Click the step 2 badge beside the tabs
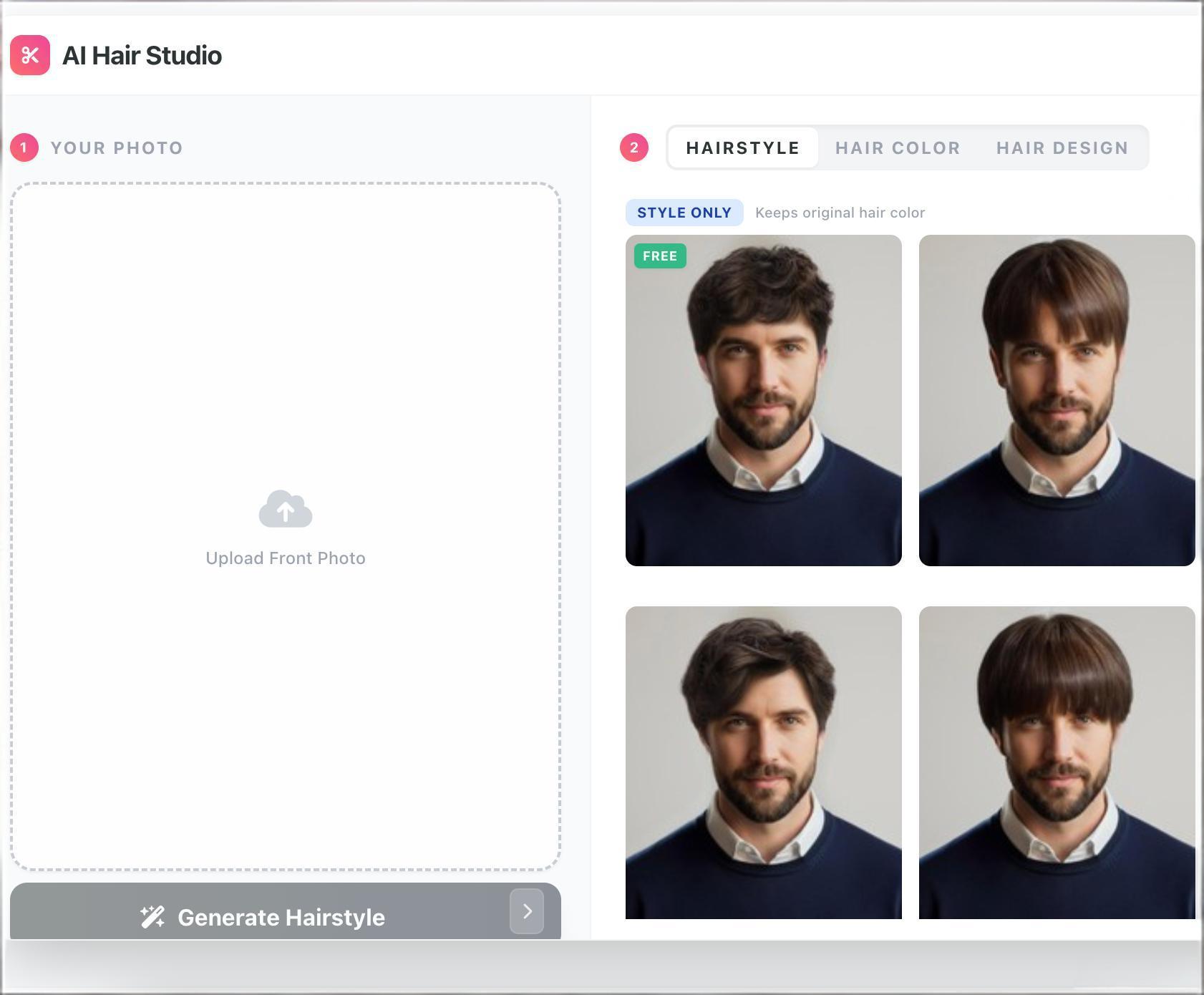Image resolution: width=1204 pixels, height=995 pixels. coord(633,147)
